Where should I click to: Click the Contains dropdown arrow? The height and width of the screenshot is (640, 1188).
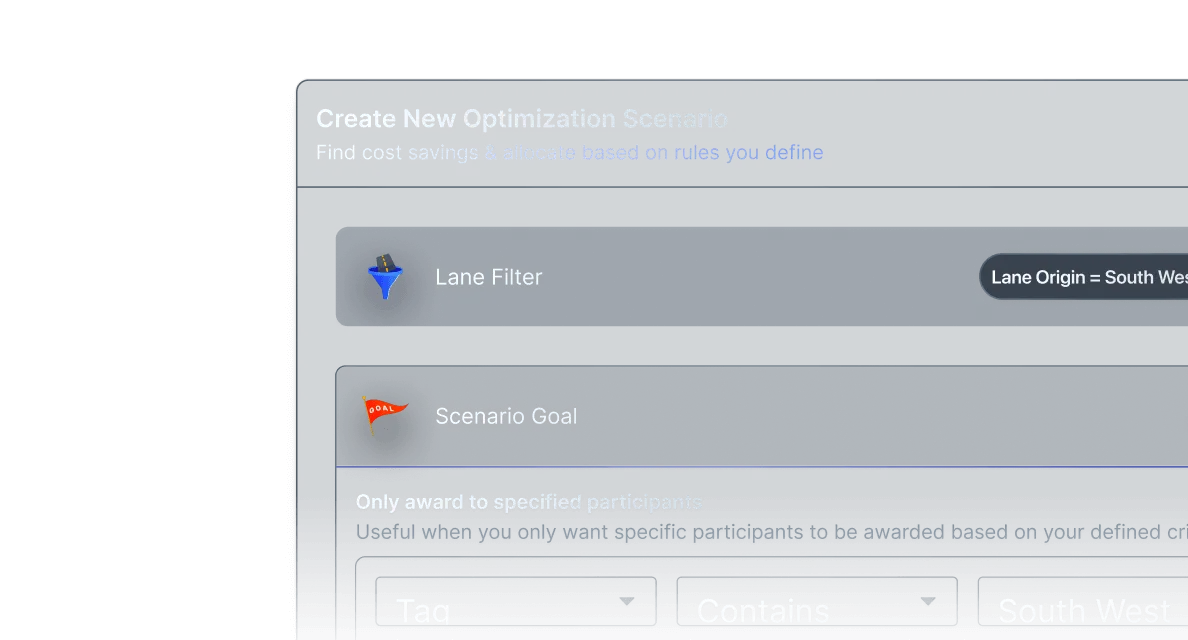tap(928, 601)
